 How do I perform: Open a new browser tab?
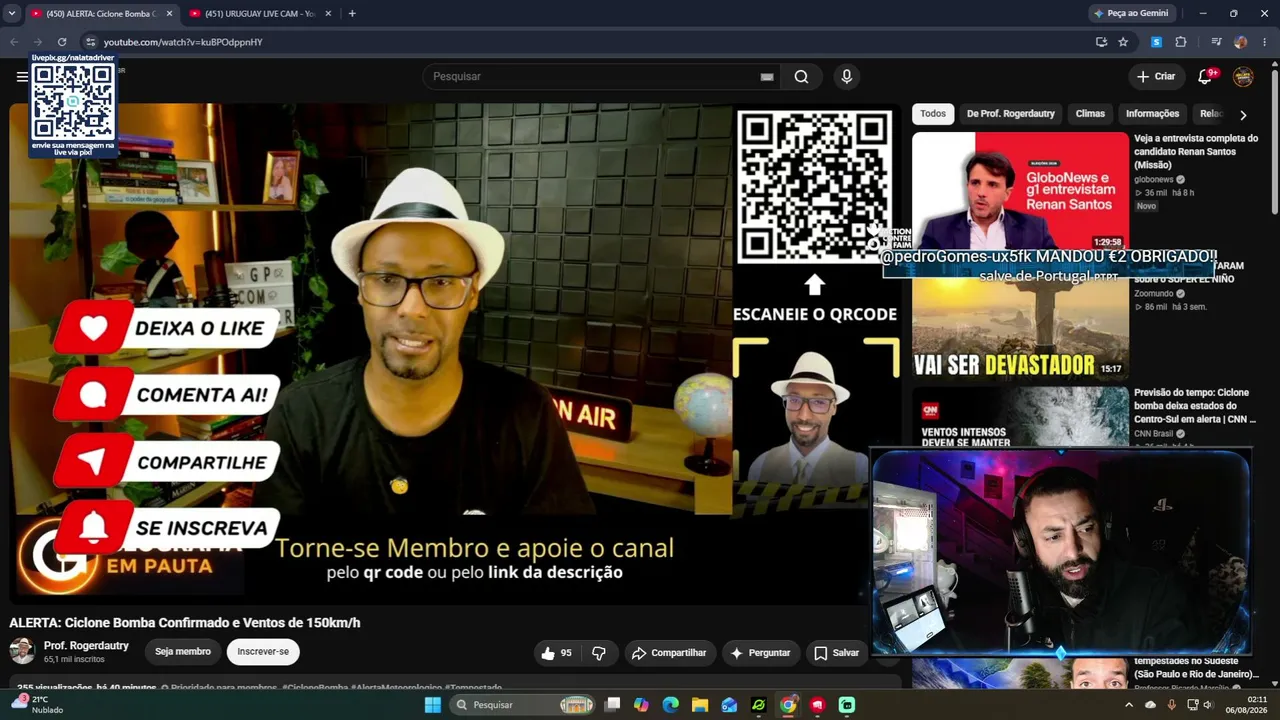[352, 14]
